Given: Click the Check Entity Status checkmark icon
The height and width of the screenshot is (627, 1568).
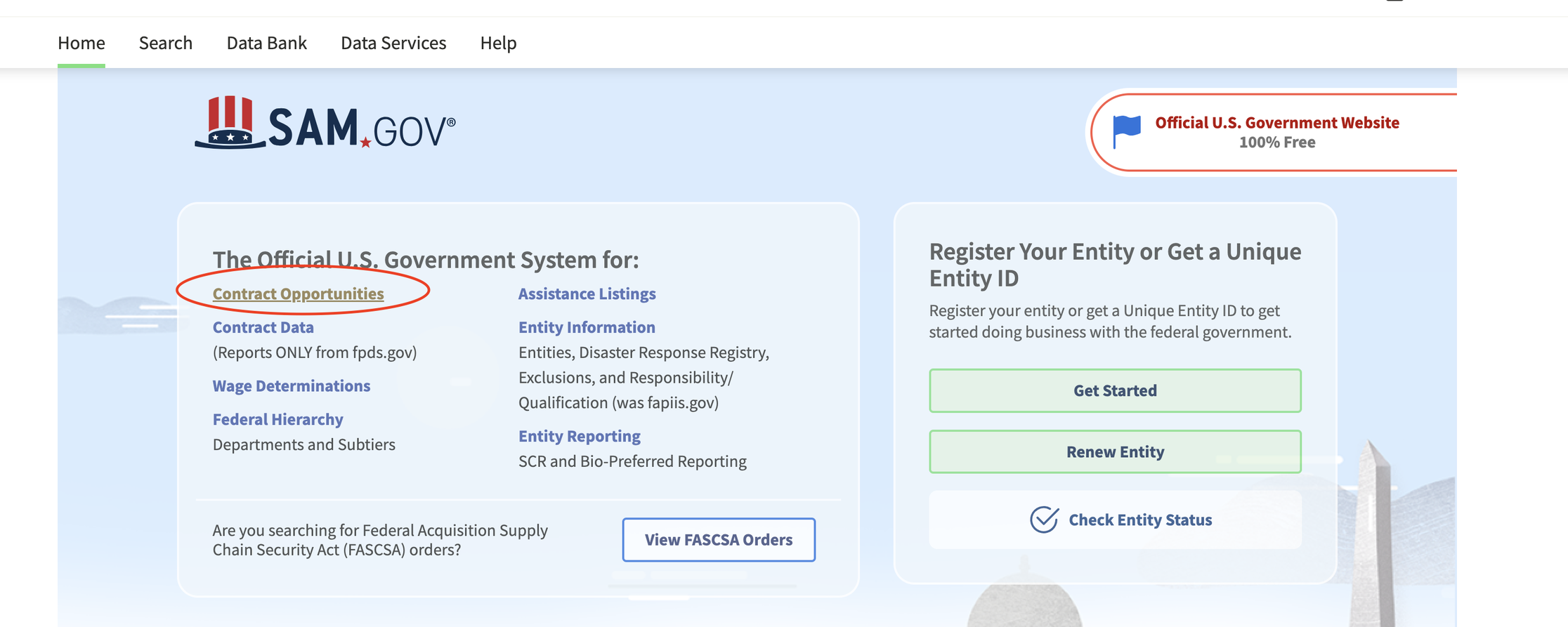Looking at the screenshot, I should pos(1044,520).
